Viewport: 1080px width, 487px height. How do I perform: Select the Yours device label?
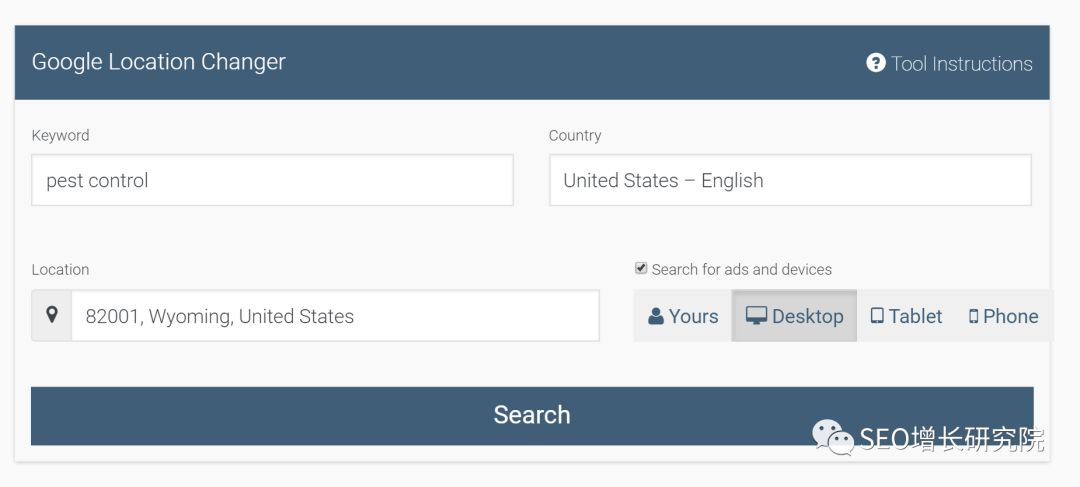[x=693, y=316]
